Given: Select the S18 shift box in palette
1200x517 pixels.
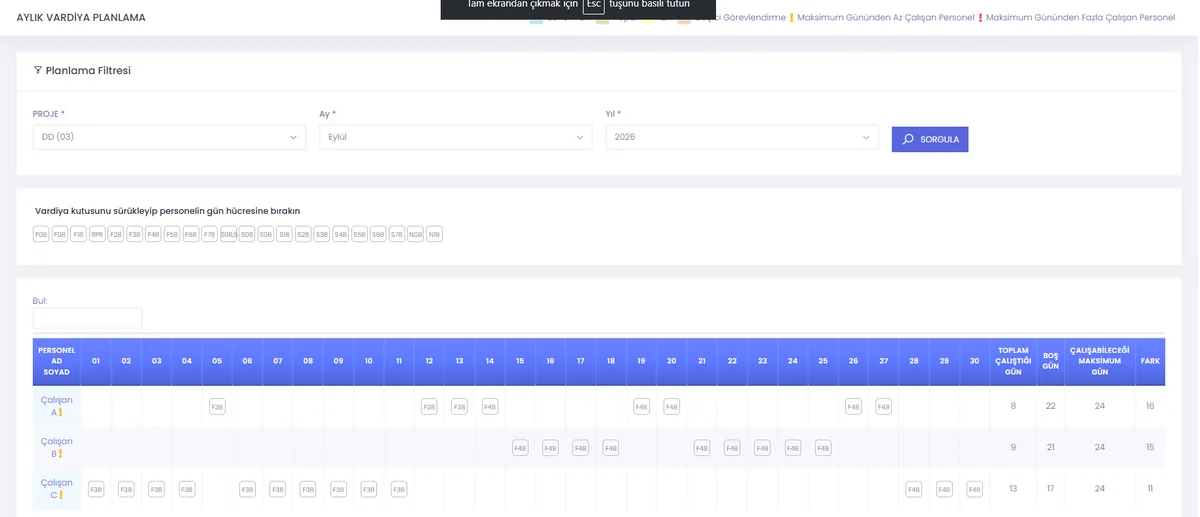Looking at the screenshot, I should click(x=284, y=234).
